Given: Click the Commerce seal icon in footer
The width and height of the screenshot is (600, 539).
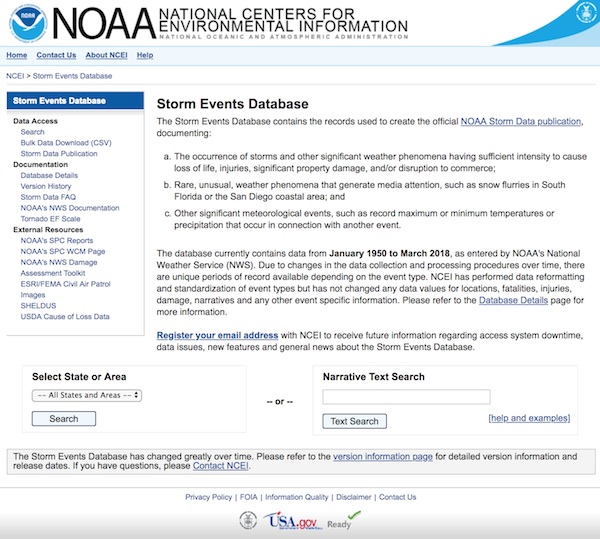Looking at the screenshot, I should (248, 520).
